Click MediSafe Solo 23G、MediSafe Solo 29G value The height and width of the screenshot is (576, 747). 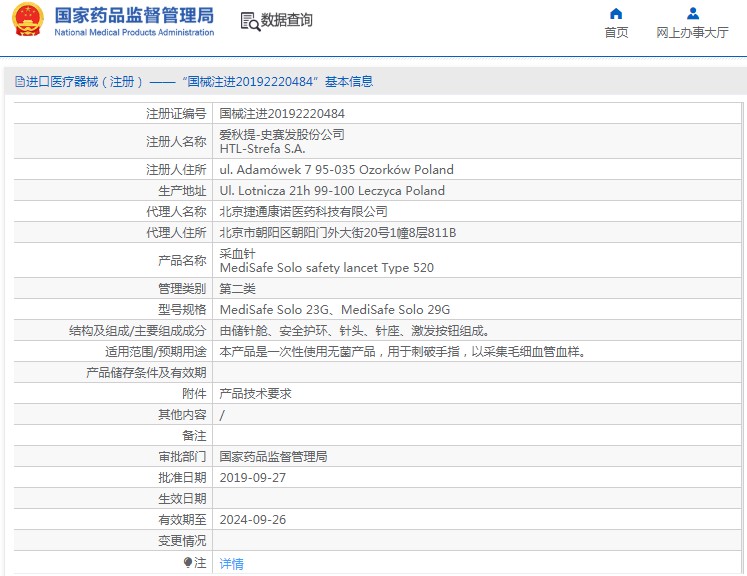pos(335,310)
